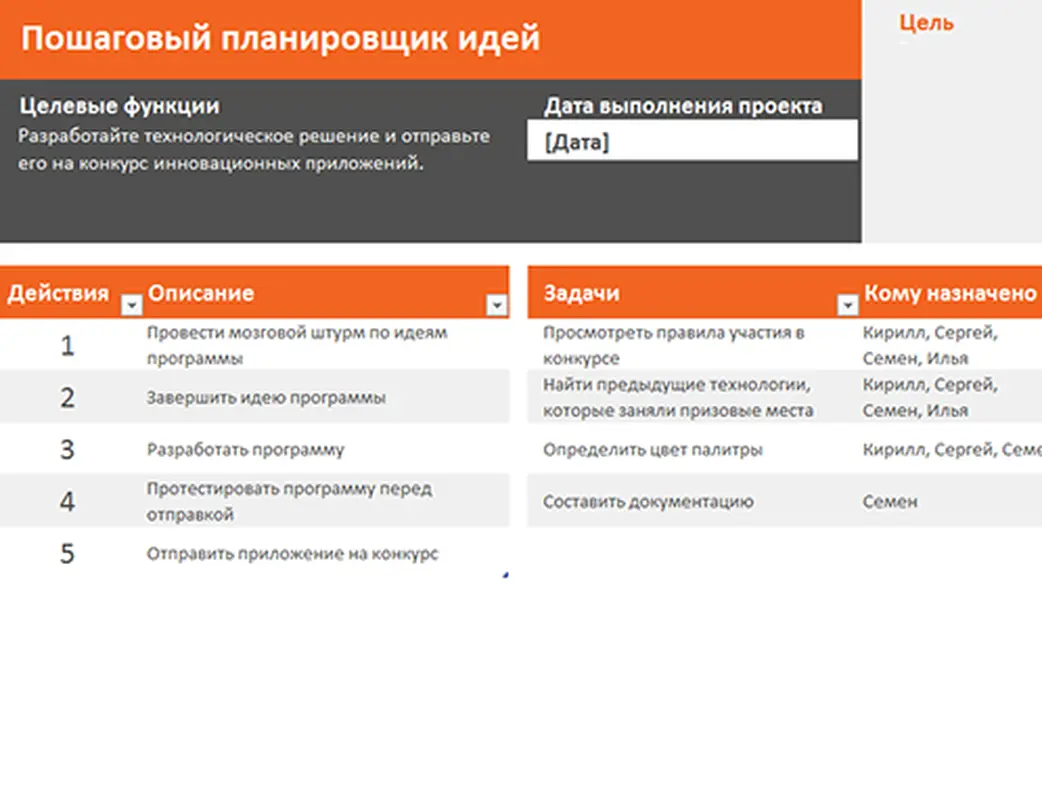Select assignee cell Кирилл, Сергей, Семен, Илья
1042x800 pixels.
pyautogui.click(x=920, y=345)
